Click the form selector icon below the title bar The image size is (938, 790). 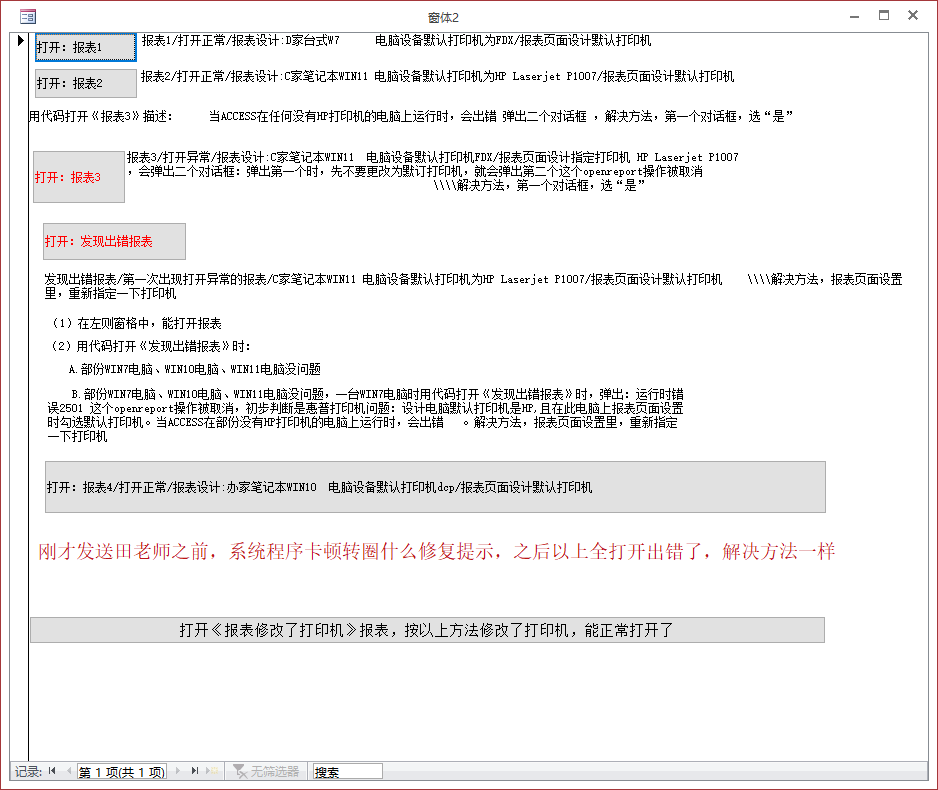(x=28, y=16)
